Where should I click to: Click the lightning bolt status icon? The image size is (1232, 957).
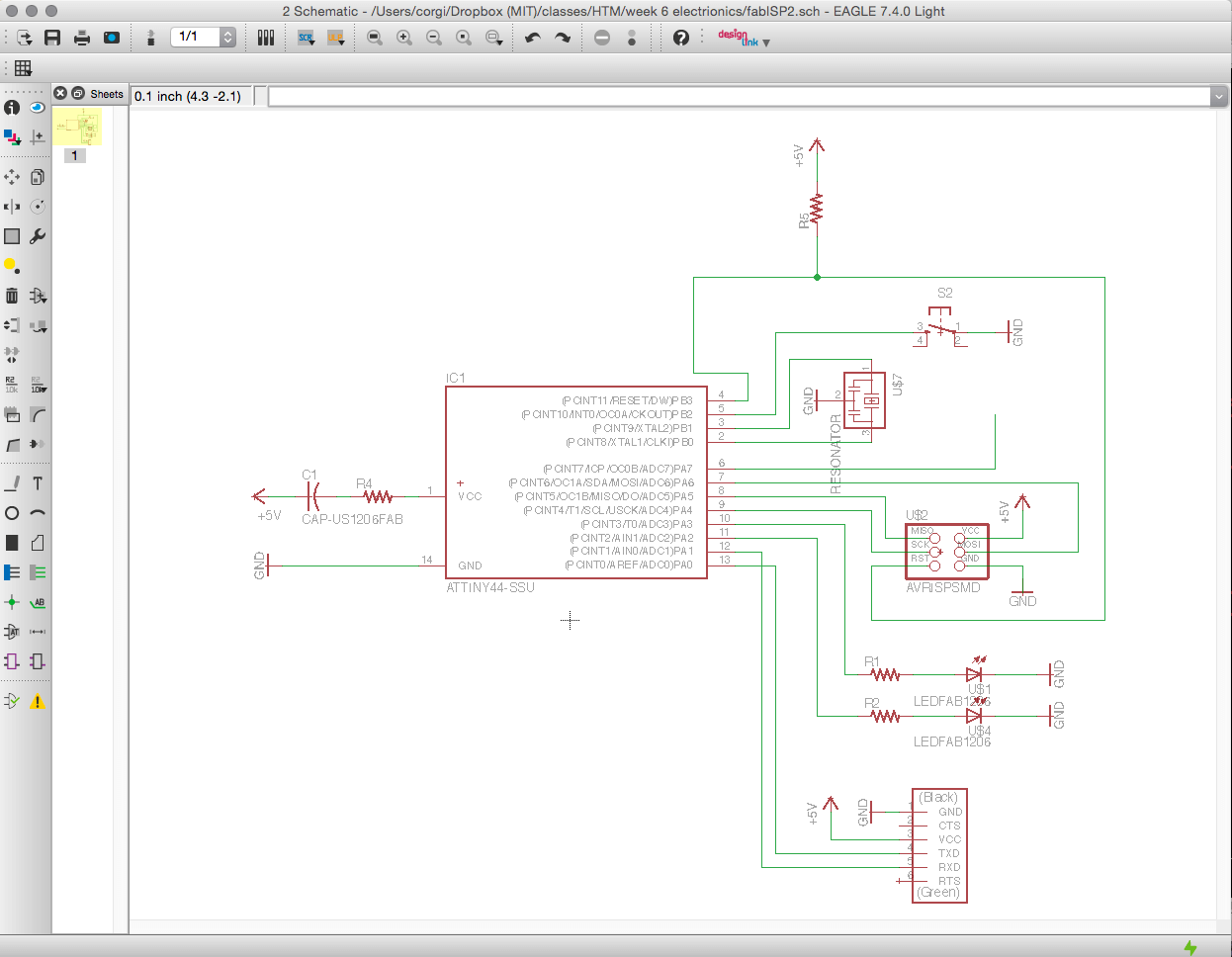1190,947
